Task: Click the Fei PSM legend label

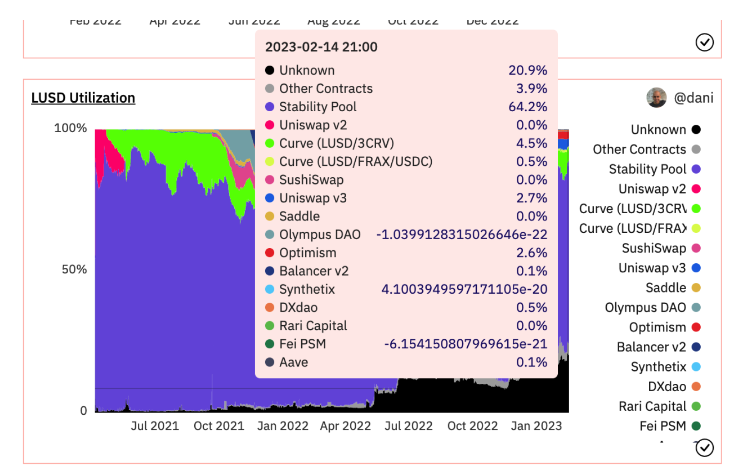Action: (x=662, y=426)
